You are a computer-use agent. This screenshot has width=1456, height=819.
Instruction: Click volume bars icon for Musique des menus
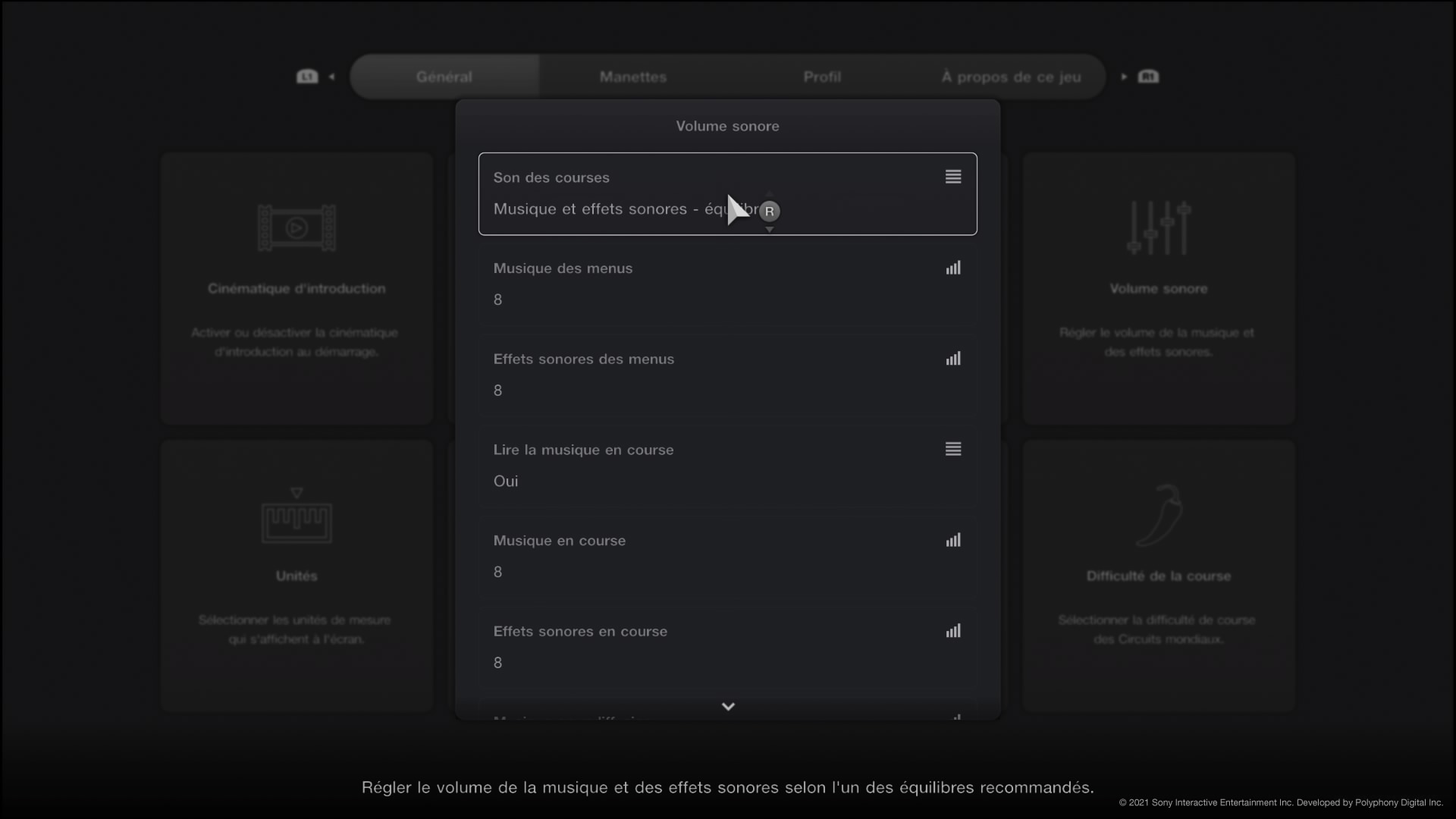coord(953,268)
